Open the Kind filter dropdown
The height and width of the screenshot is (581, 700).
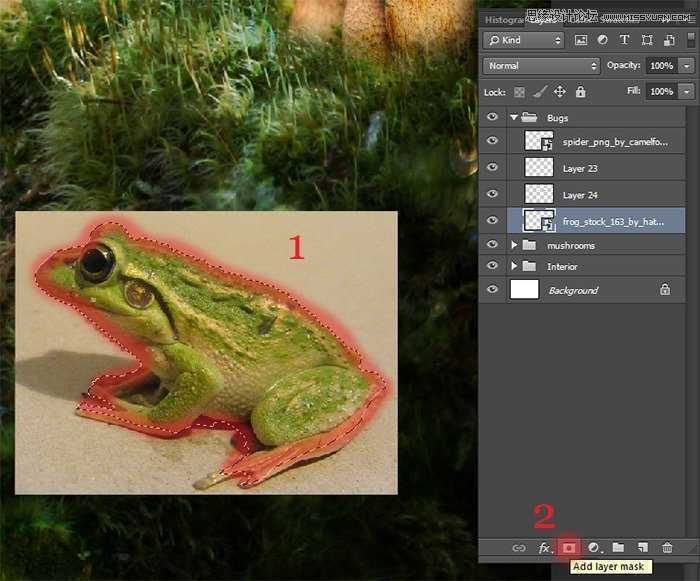524,40
